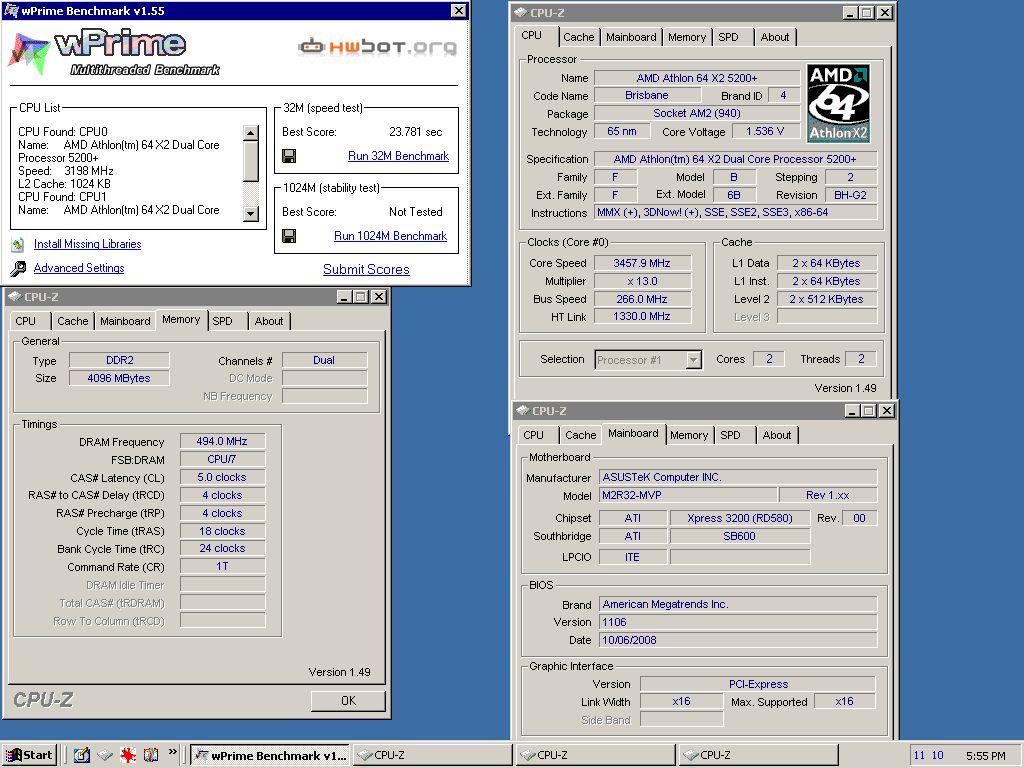Click the red splat quick launch icon
Screen dimensions: 1024x768
128,756
